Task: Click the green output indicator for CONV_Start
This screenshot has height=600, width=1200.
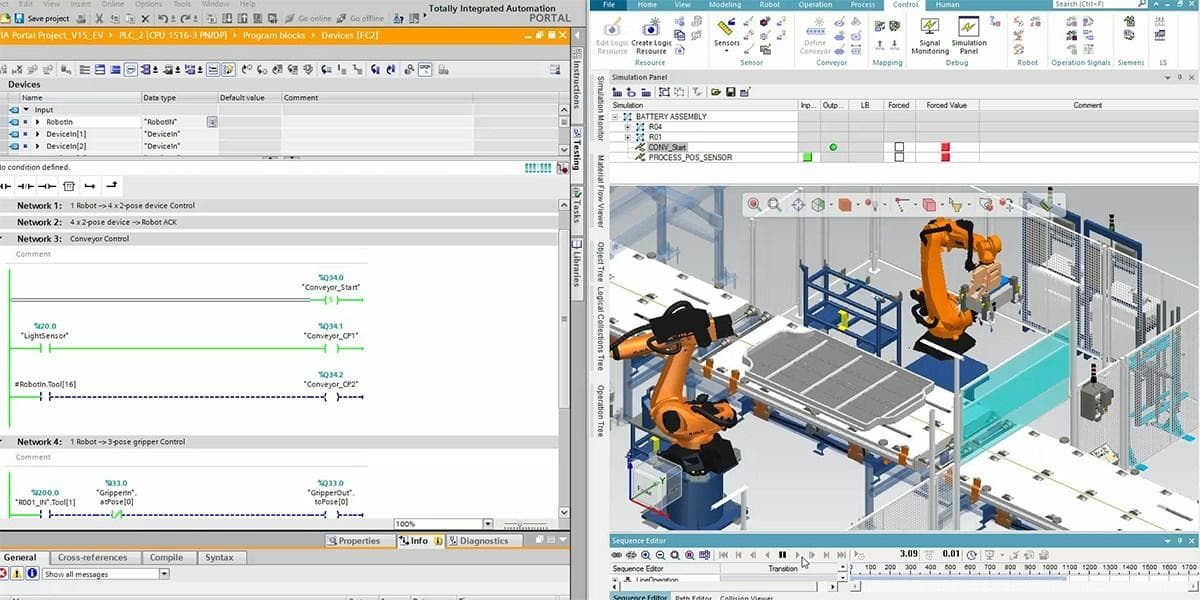Action: coord(833,147)
